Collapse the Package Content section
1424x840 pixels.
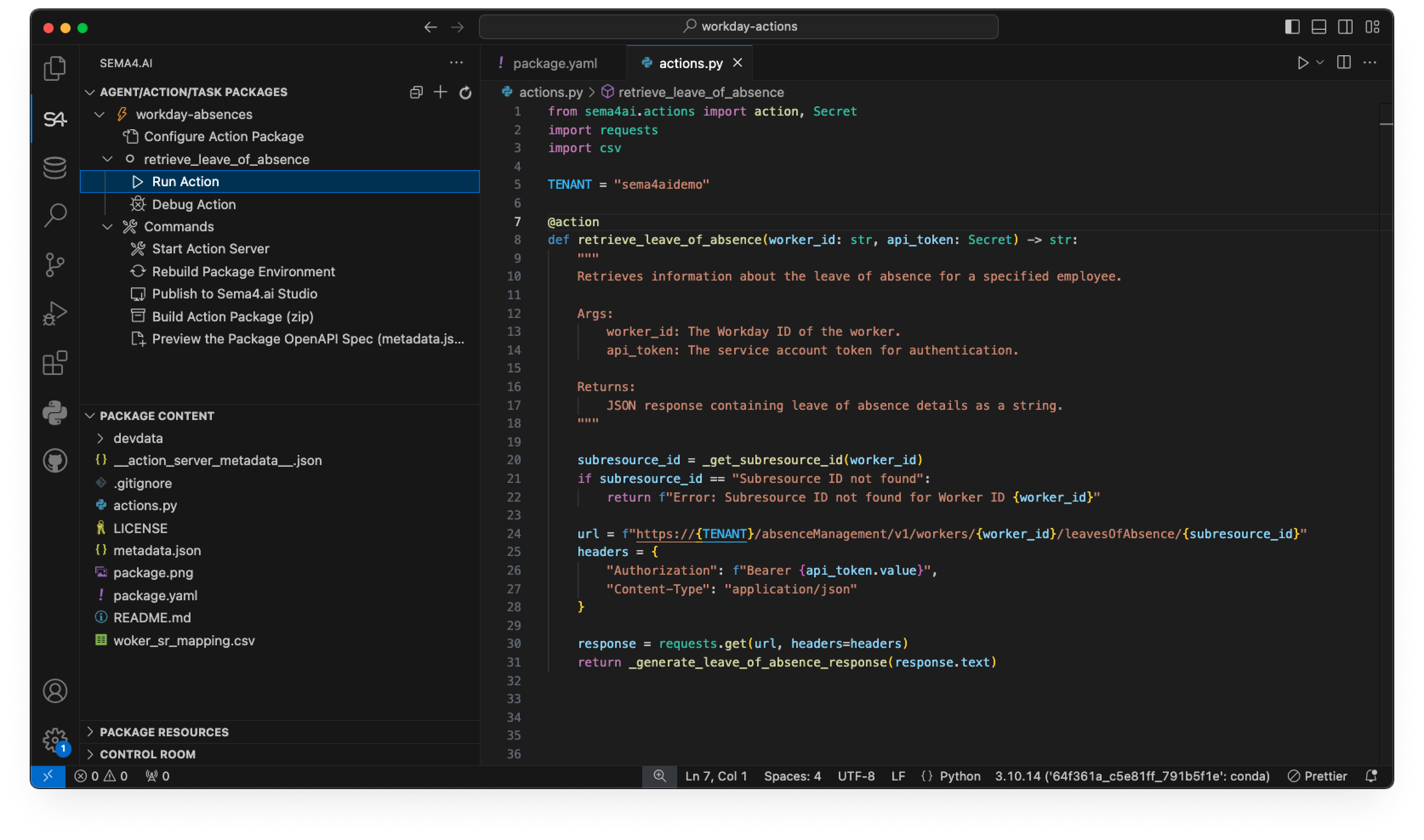pos(90,416)
